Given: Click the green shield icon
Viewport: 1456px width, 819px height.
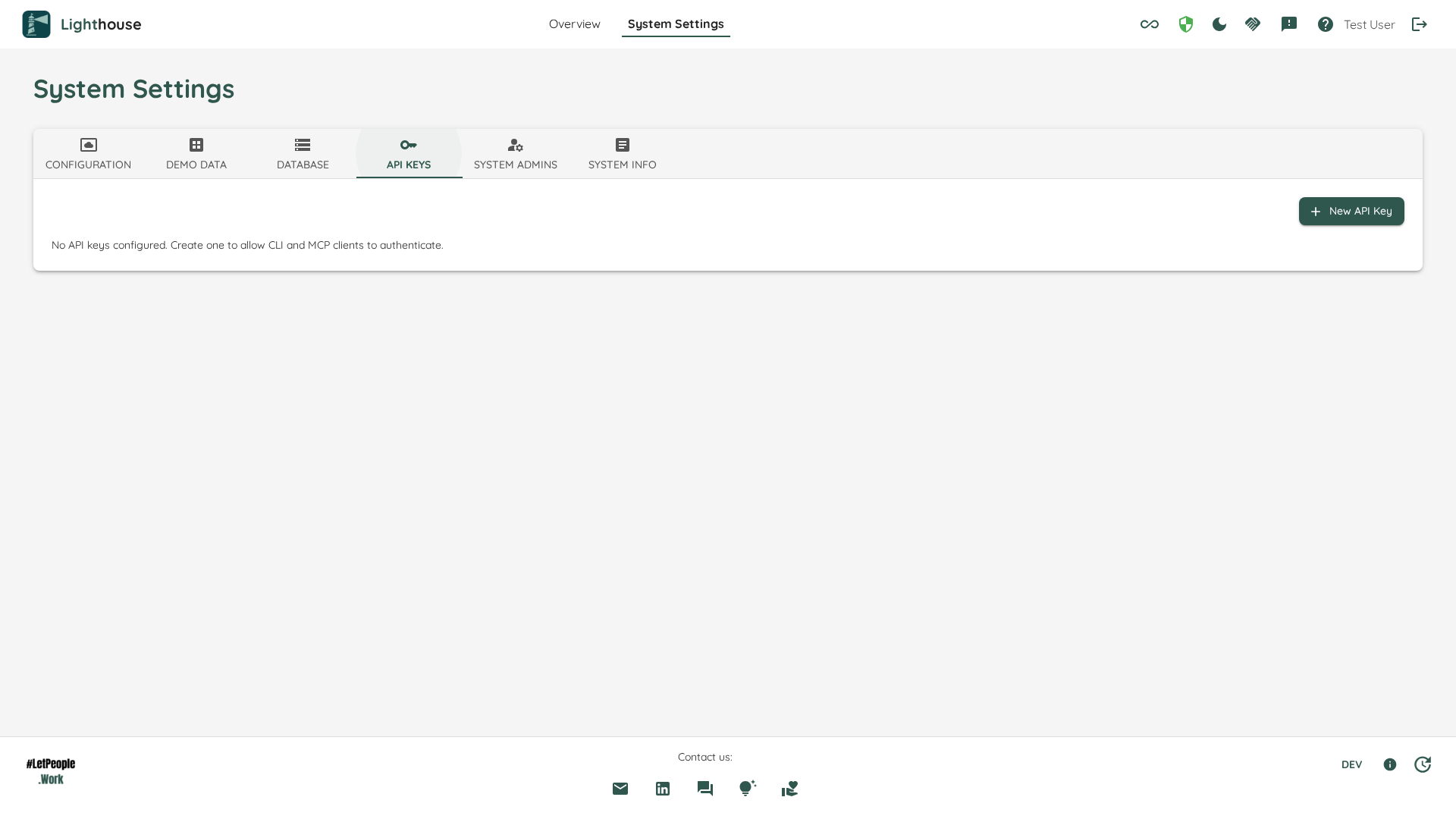Looking at the screenshot, I should 1186,24.
